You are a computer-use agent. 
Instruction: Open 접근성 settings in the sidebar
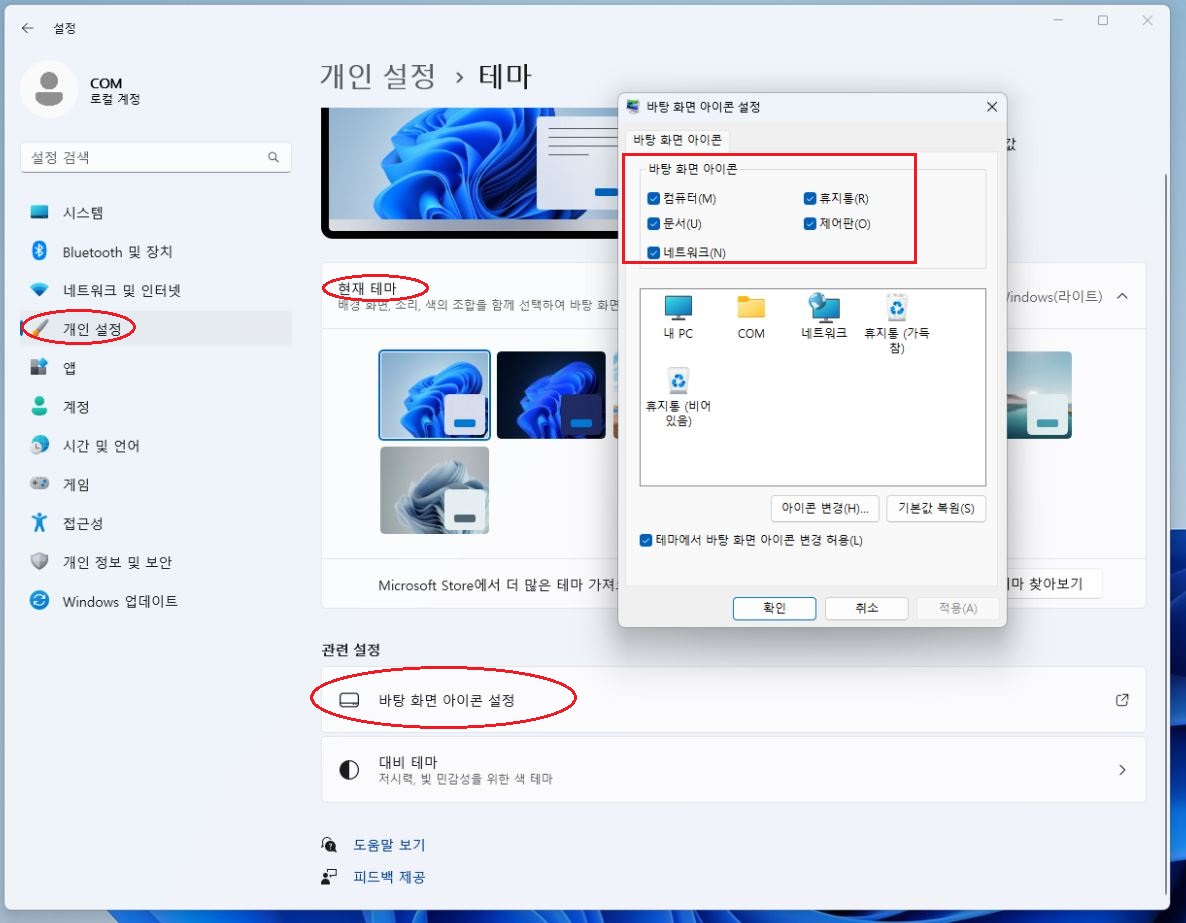point(82,523)
